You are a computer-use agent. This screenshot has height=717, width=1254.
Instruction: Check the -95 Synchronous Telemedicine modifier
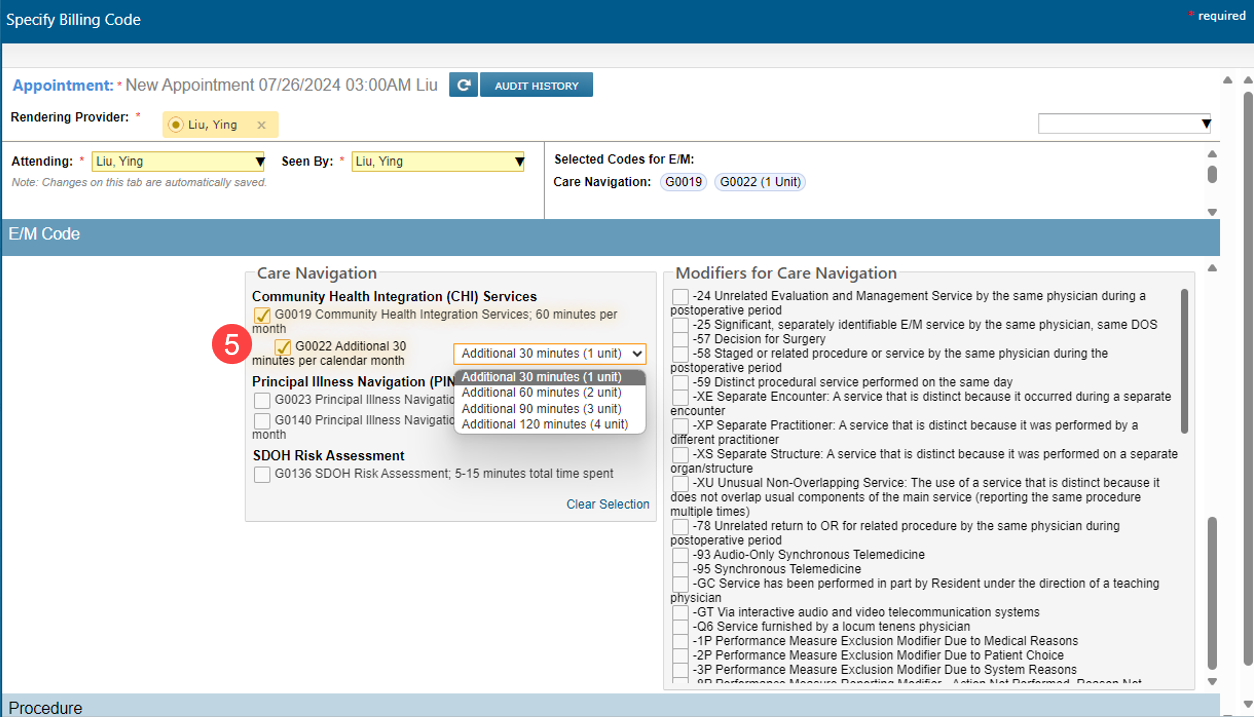click(680, 569)
